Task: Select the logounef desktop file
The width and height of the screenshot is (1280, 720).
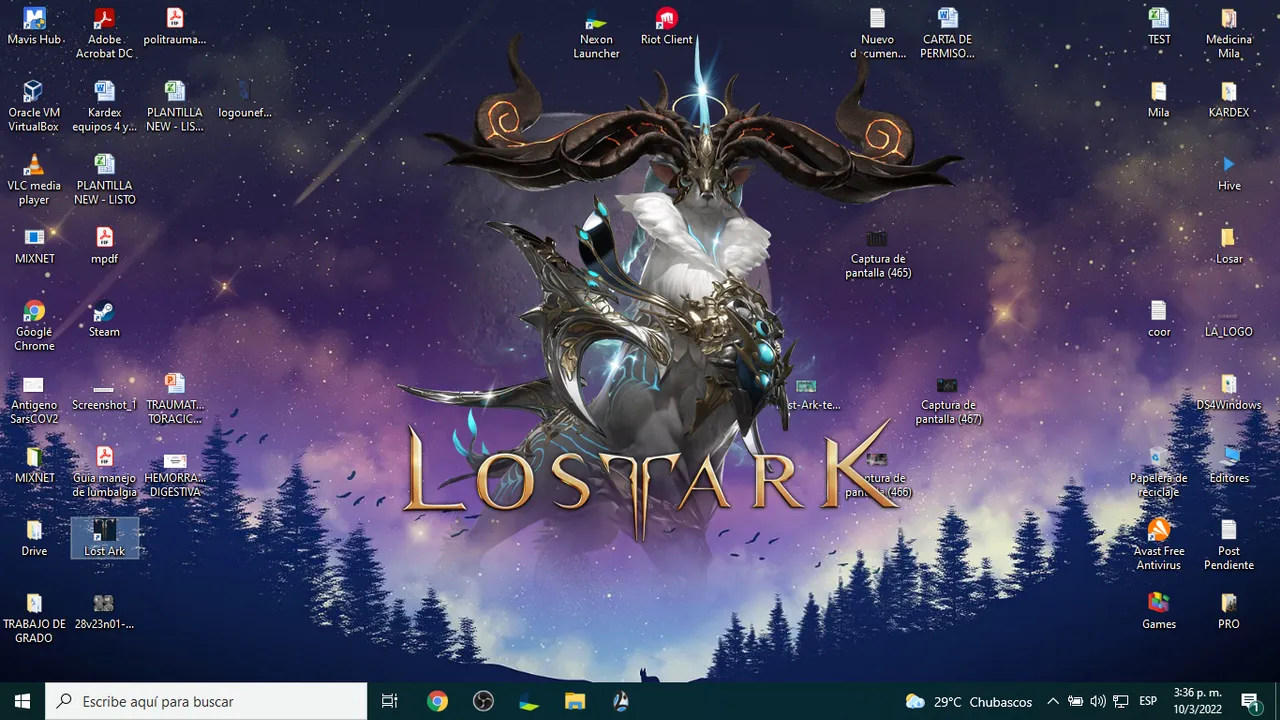Action: [x=245, y=99]
